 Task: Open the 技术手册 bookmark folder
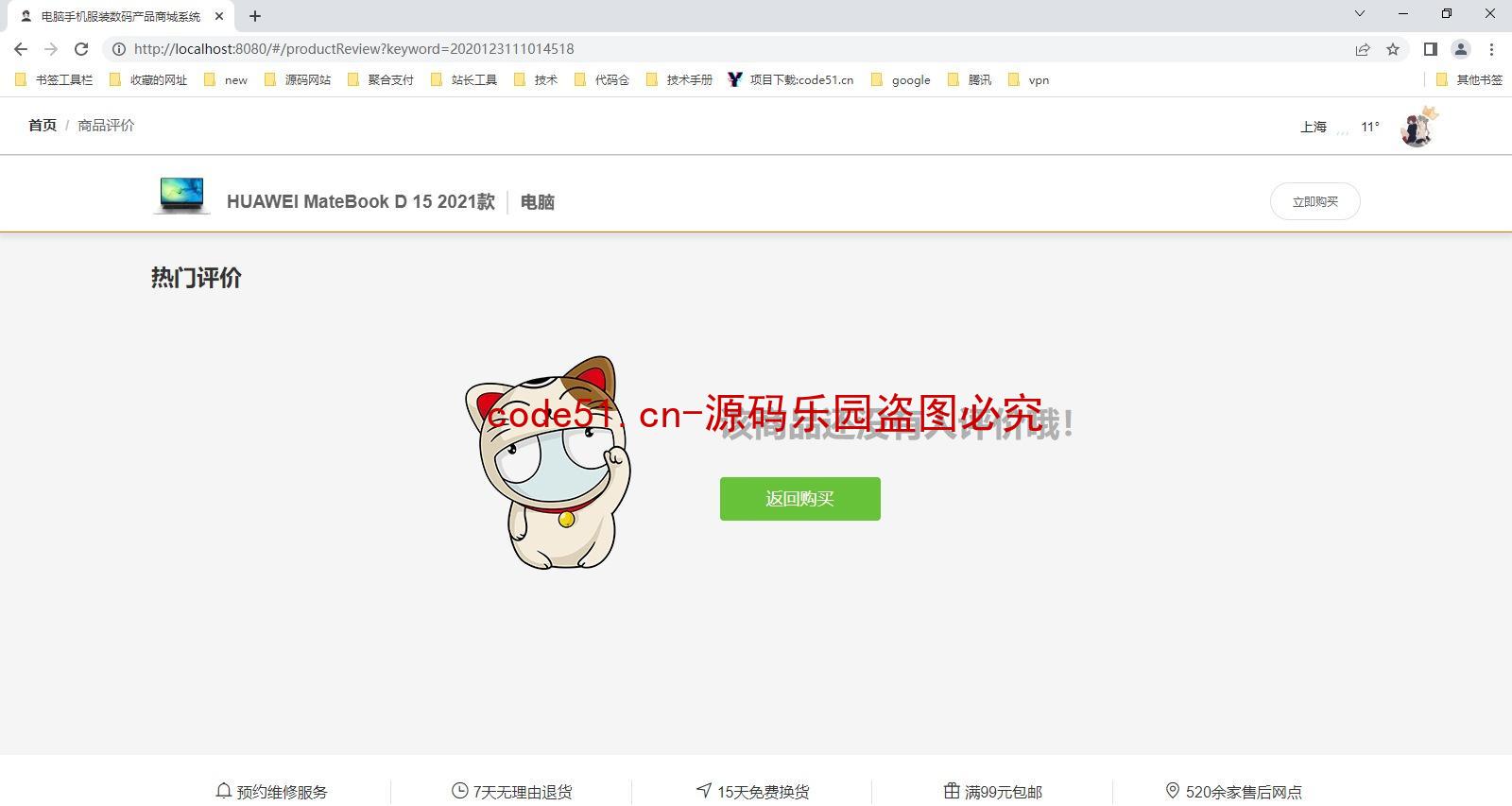pyautogui.click(x=679, y=80)
